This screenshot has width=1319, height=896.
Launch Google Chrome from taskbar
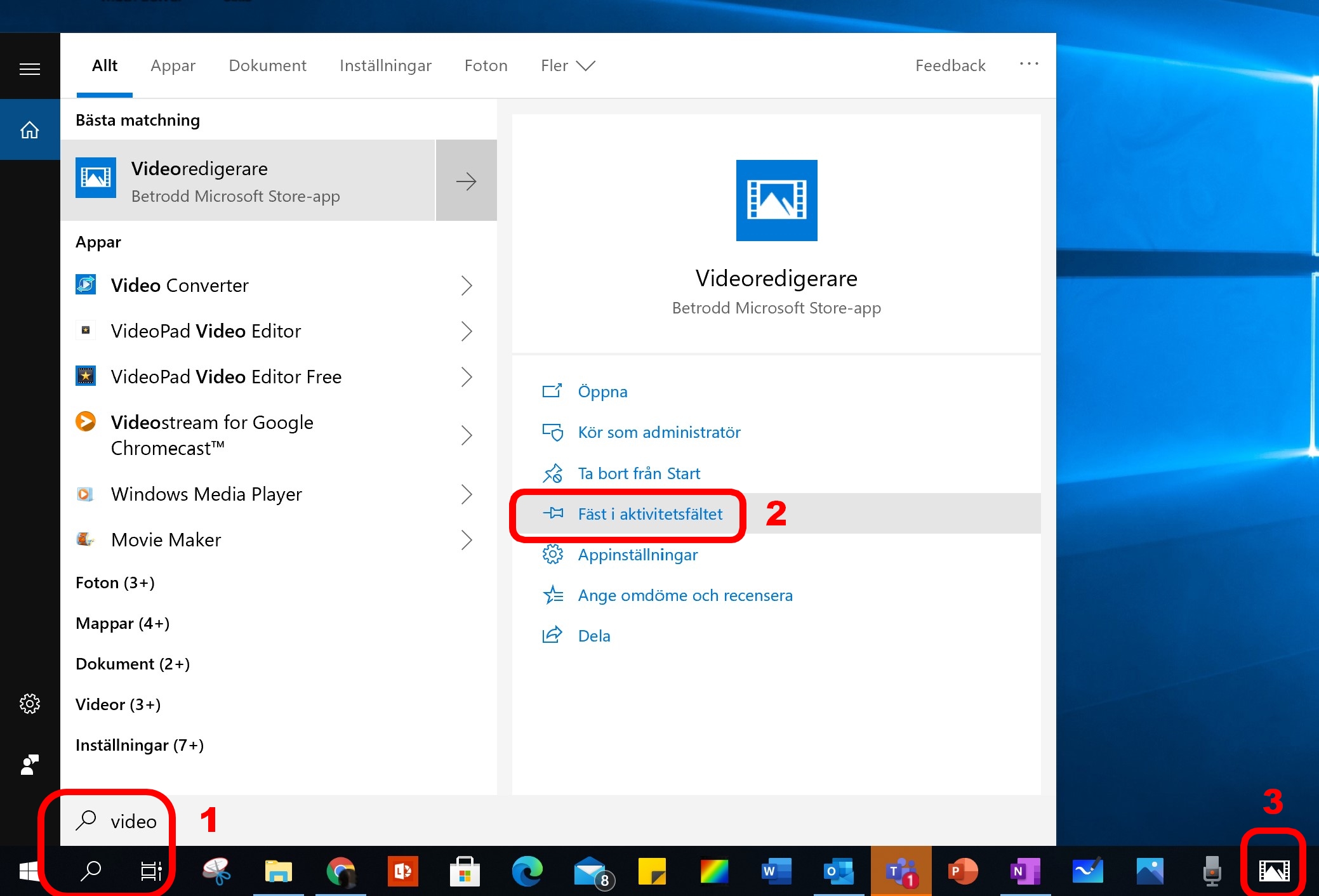click(341, 871)
